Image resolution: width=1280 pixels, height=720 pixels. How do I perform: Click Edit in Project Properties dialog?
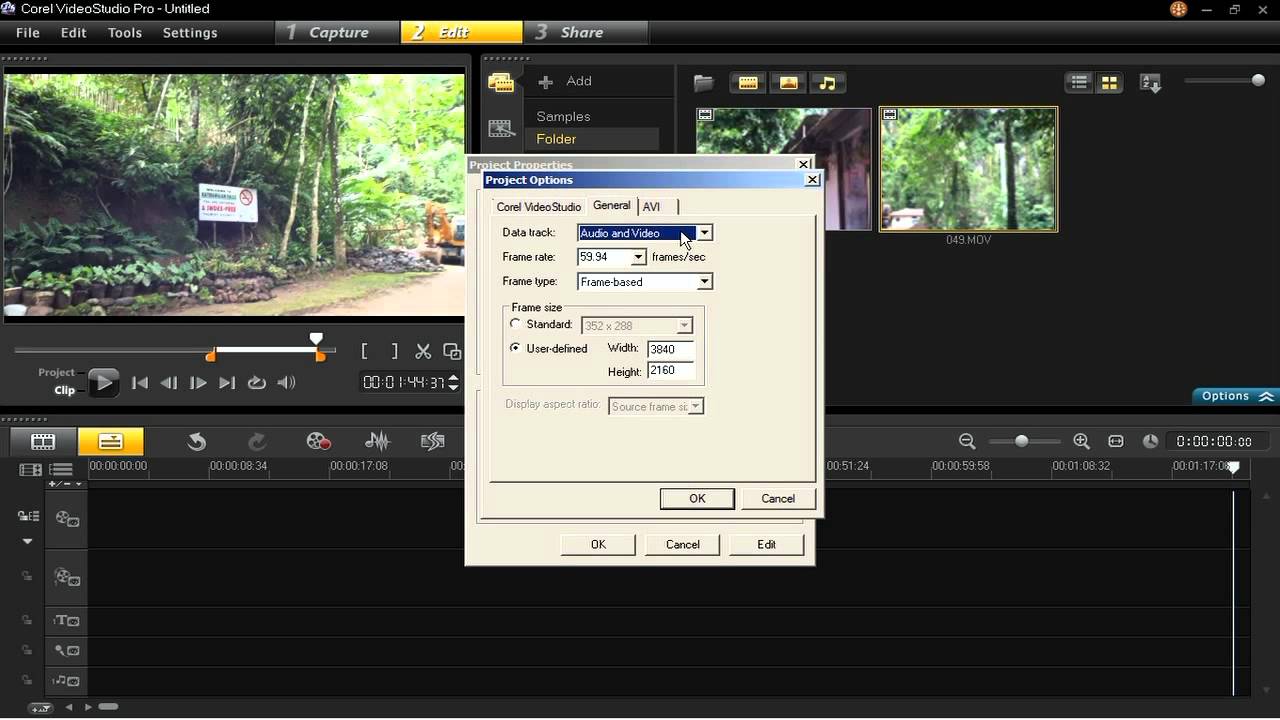pyautogui.click(x=766, y=544)
